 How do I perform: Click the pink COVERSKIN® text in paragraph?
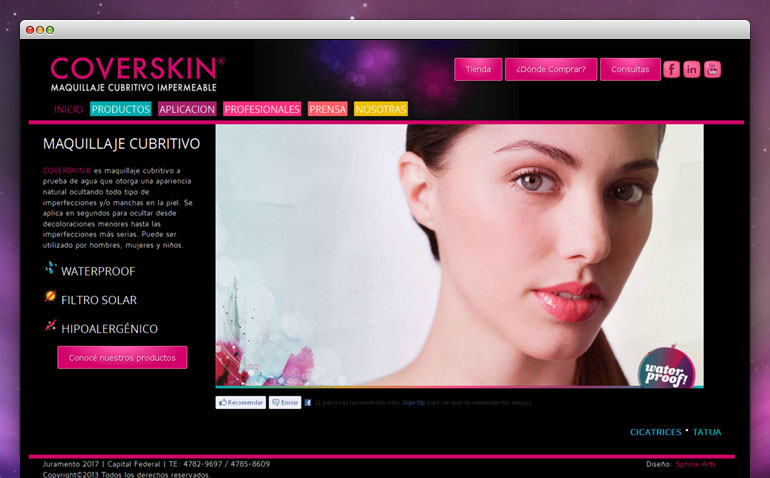click(x=67, y=170)
